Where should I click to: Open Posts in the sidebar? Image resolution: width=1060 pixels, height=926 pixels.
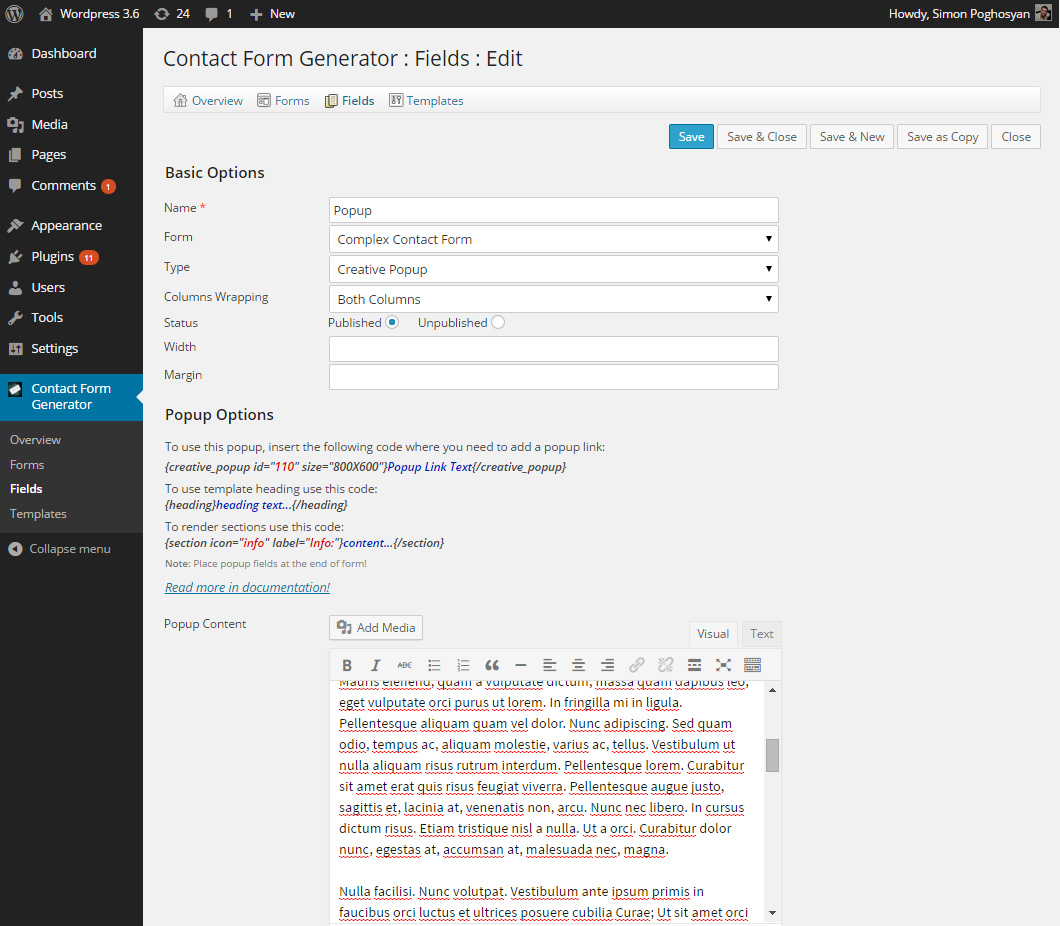[x=47, y=93]
